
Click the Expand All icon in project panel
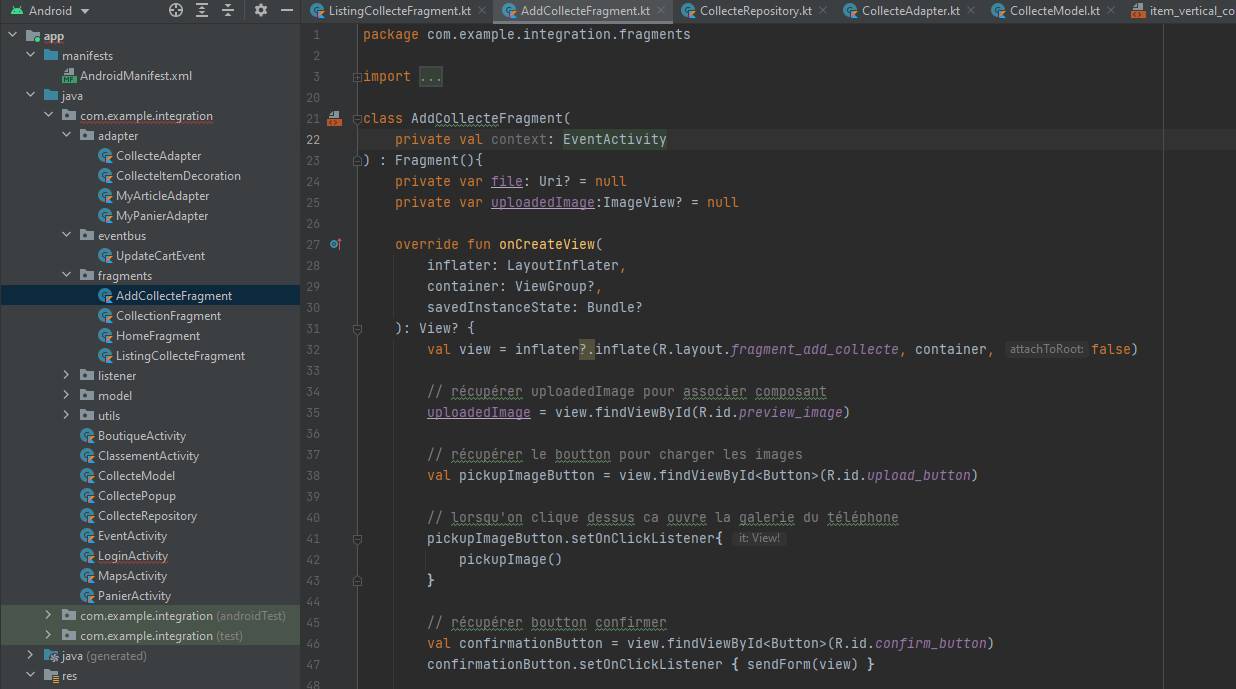point(202,10)
